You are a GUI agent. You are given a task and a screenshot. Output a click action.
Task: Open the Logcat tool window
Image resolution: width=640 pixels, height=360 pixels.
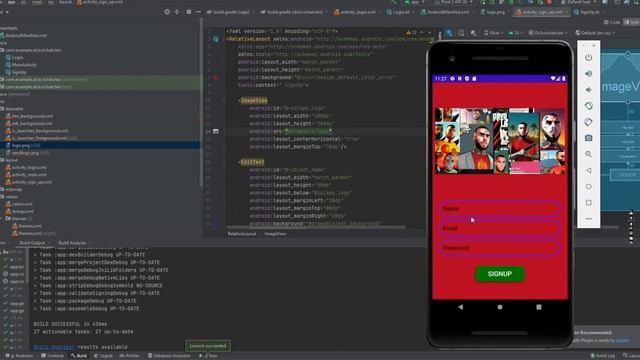[104, 356]
